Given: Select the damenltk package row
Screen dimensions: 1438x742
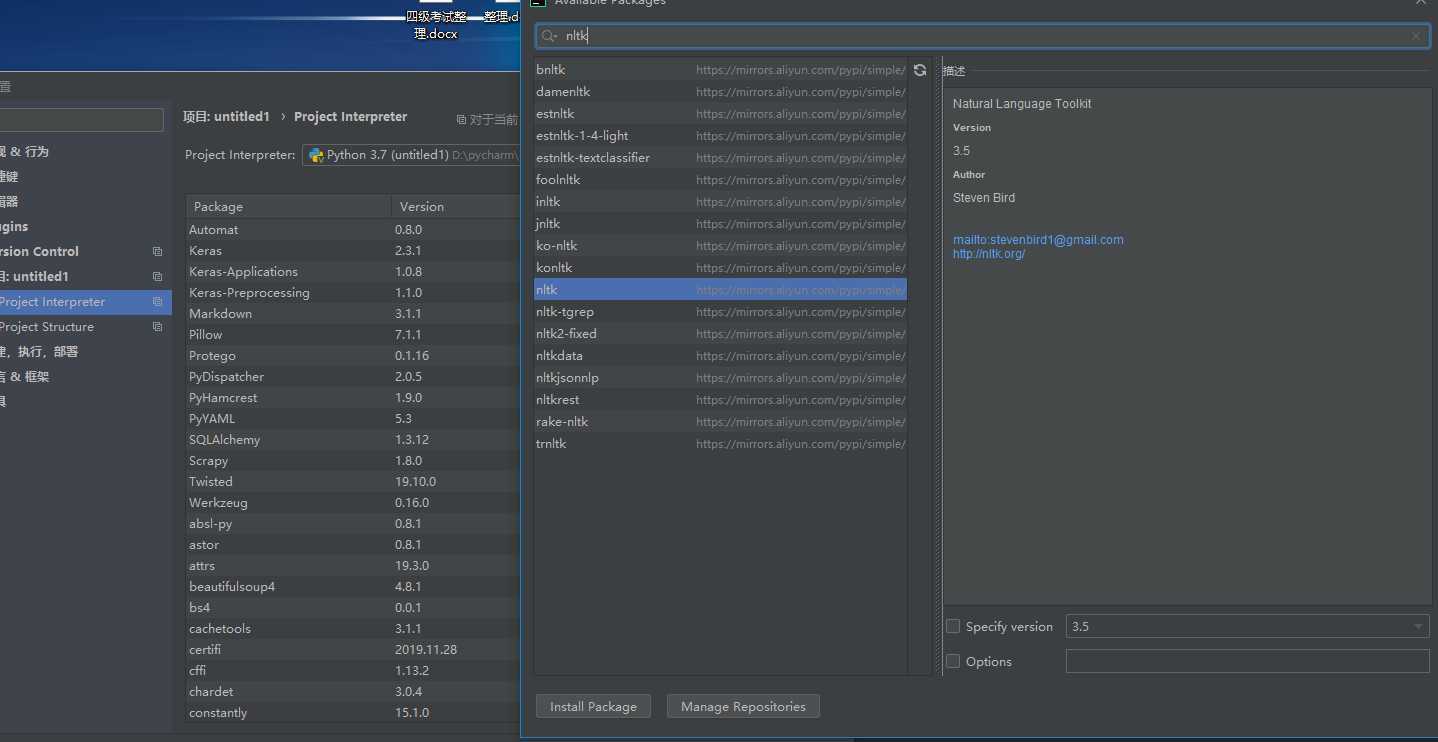Looking at the screenshot, I should (720, 92).
